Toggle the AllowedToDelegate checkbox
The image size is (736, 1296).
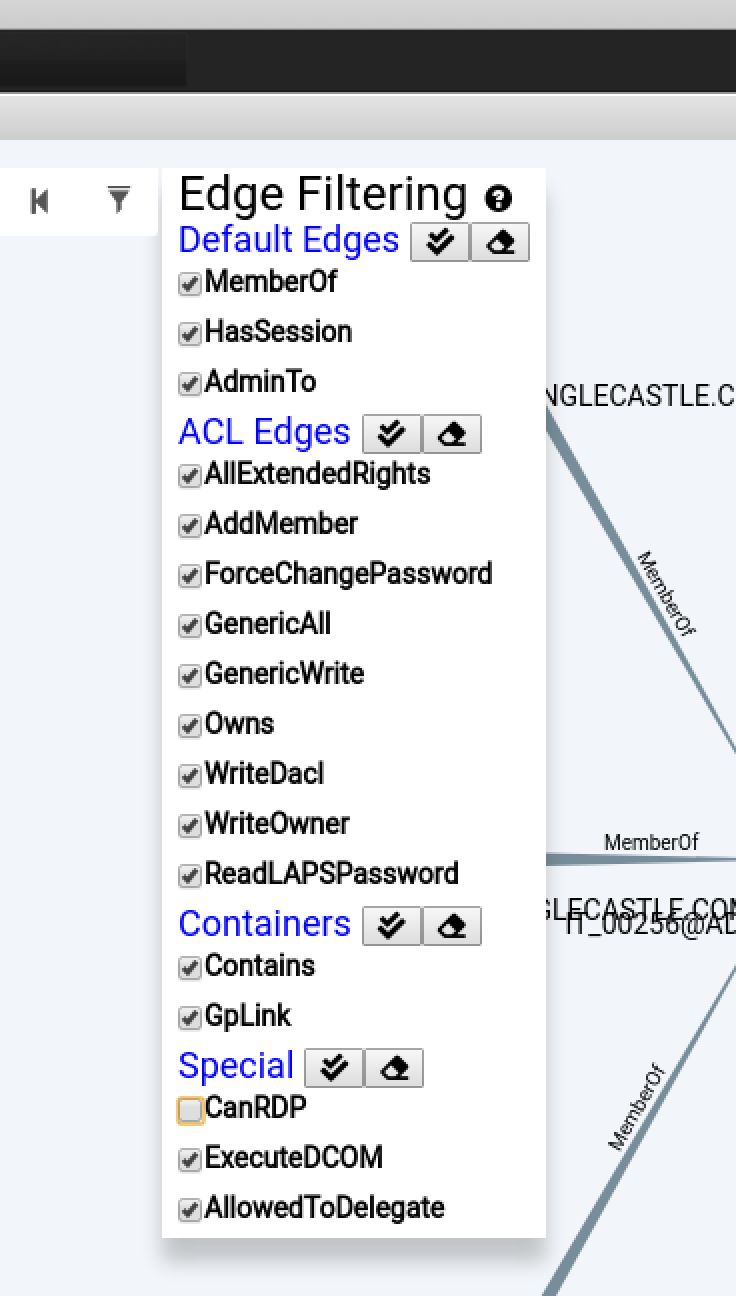(190, 1210)
